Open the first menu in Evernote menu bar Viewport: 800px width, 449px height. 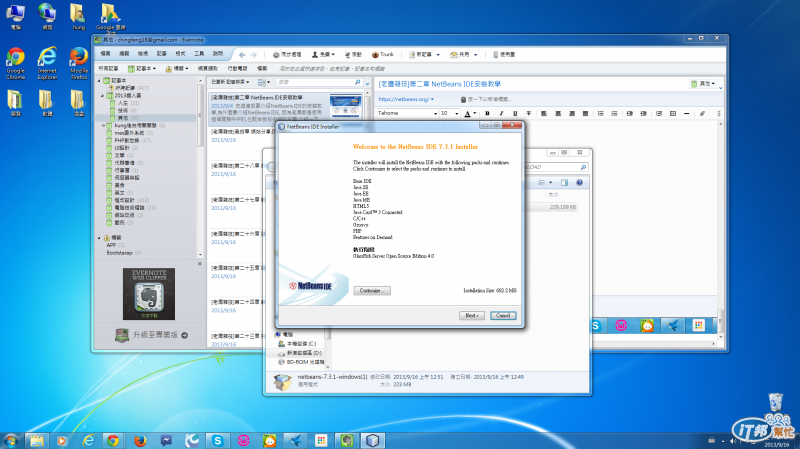pos(106,54)
